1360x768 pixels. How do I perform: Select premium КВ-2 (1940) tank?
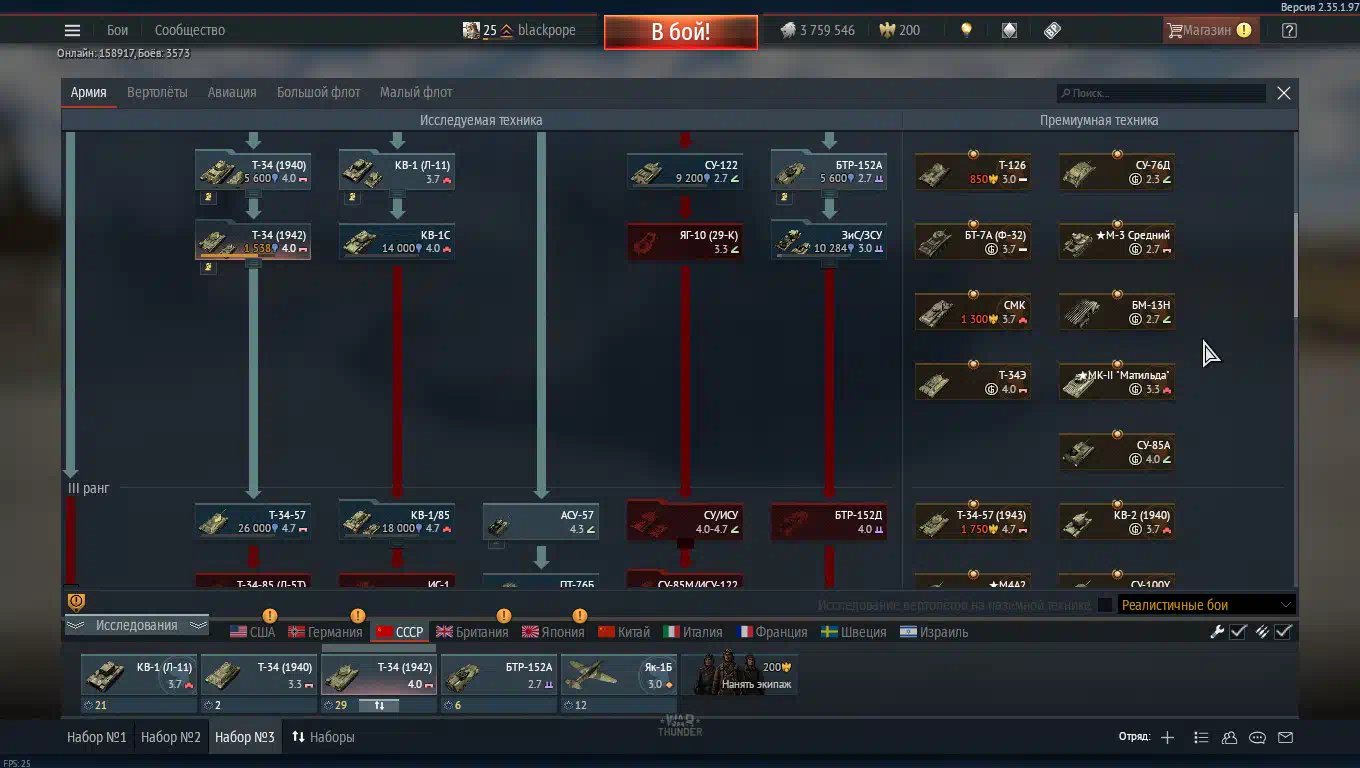click(1117, 521)
